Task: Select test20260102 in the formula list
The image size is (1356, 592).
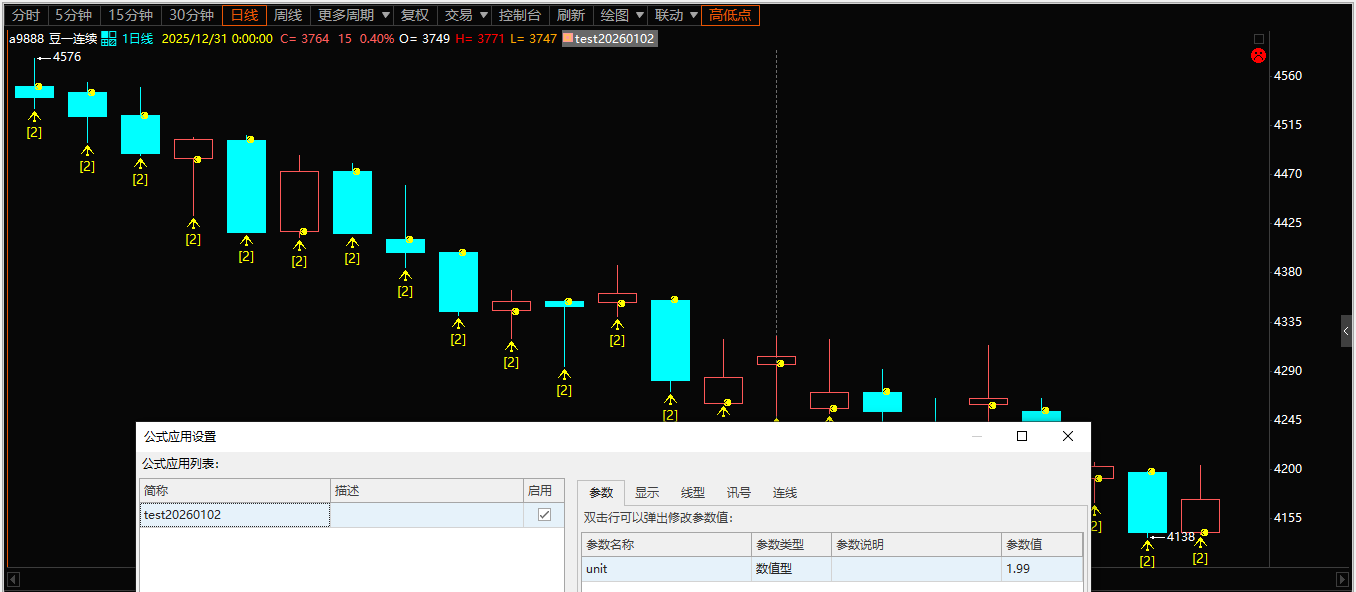Action: pos(234,515)
